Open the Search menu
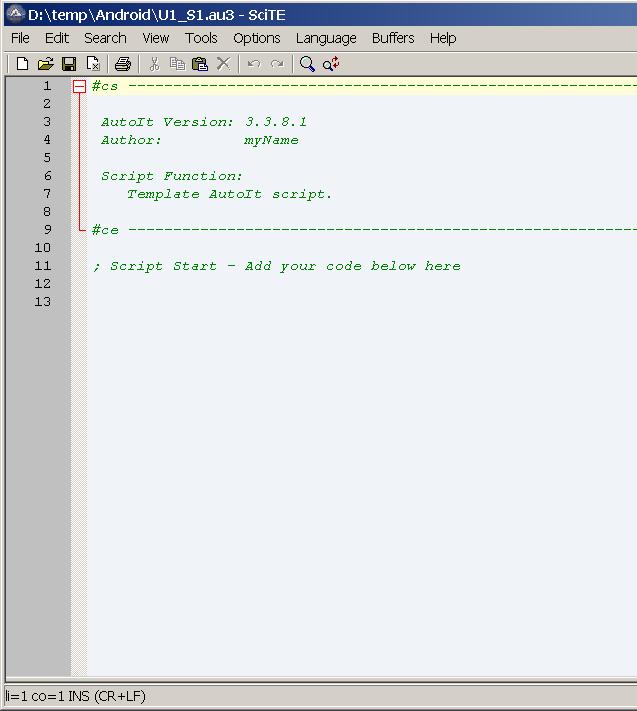The image size is (637, 711). 105,38
